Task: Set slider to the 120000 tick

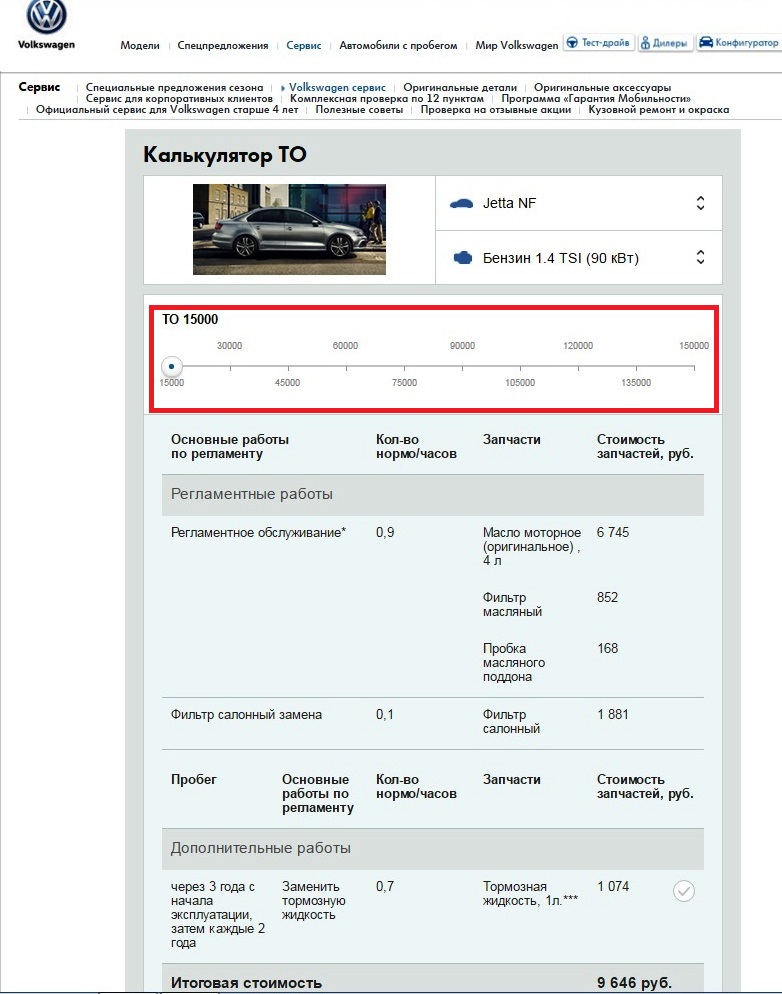Action: (x=579, y=366)
